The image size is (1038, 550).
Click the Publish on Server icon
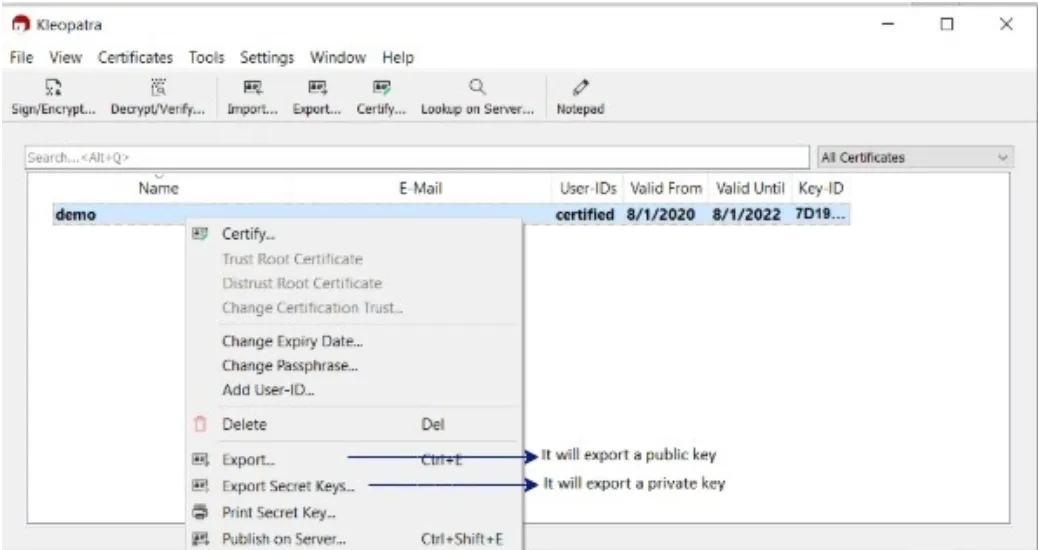200,539
